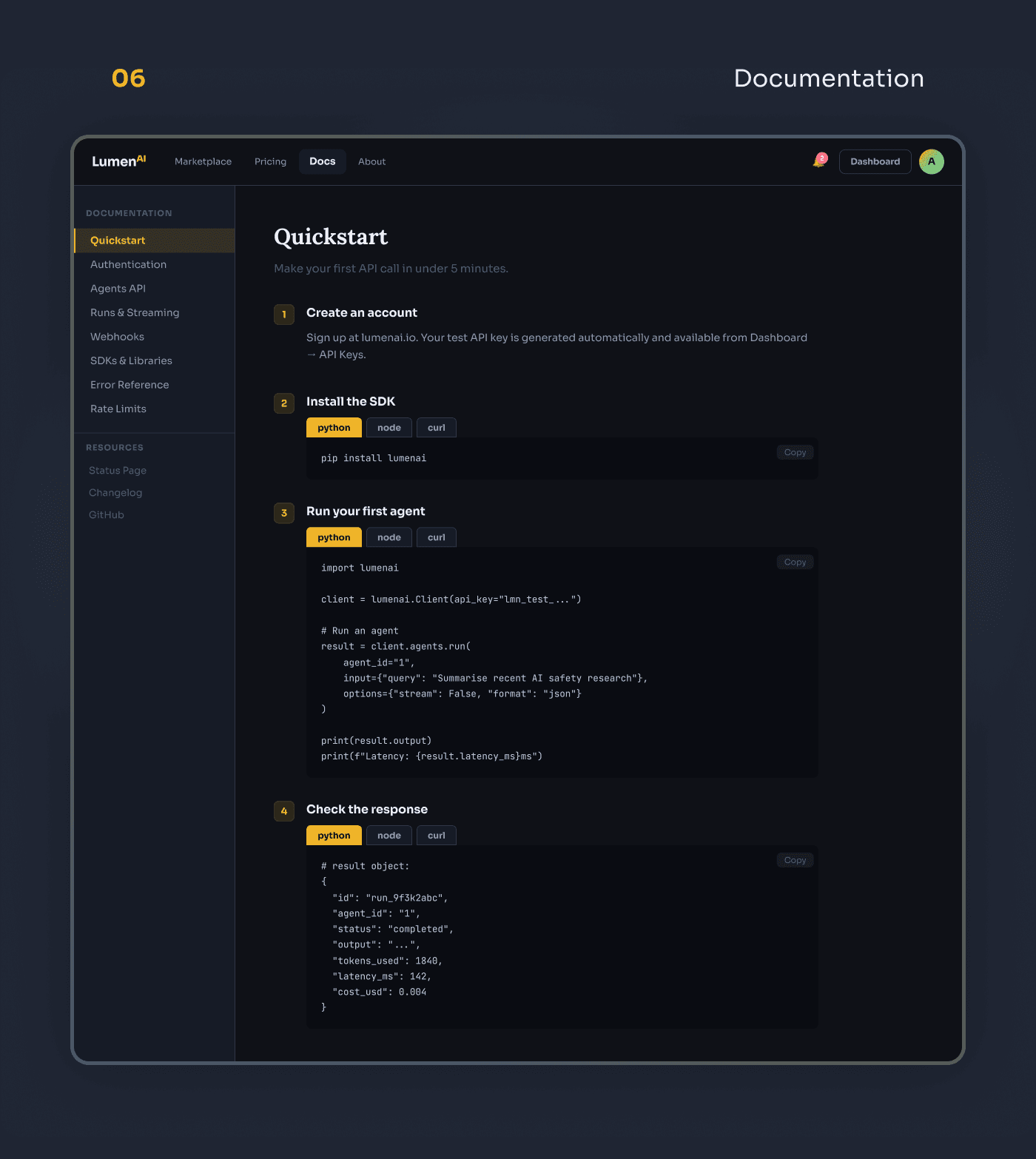1036x1159 pixels.
Task: Click step 4 badge for Check the response
Action: (x=284, y=811)
